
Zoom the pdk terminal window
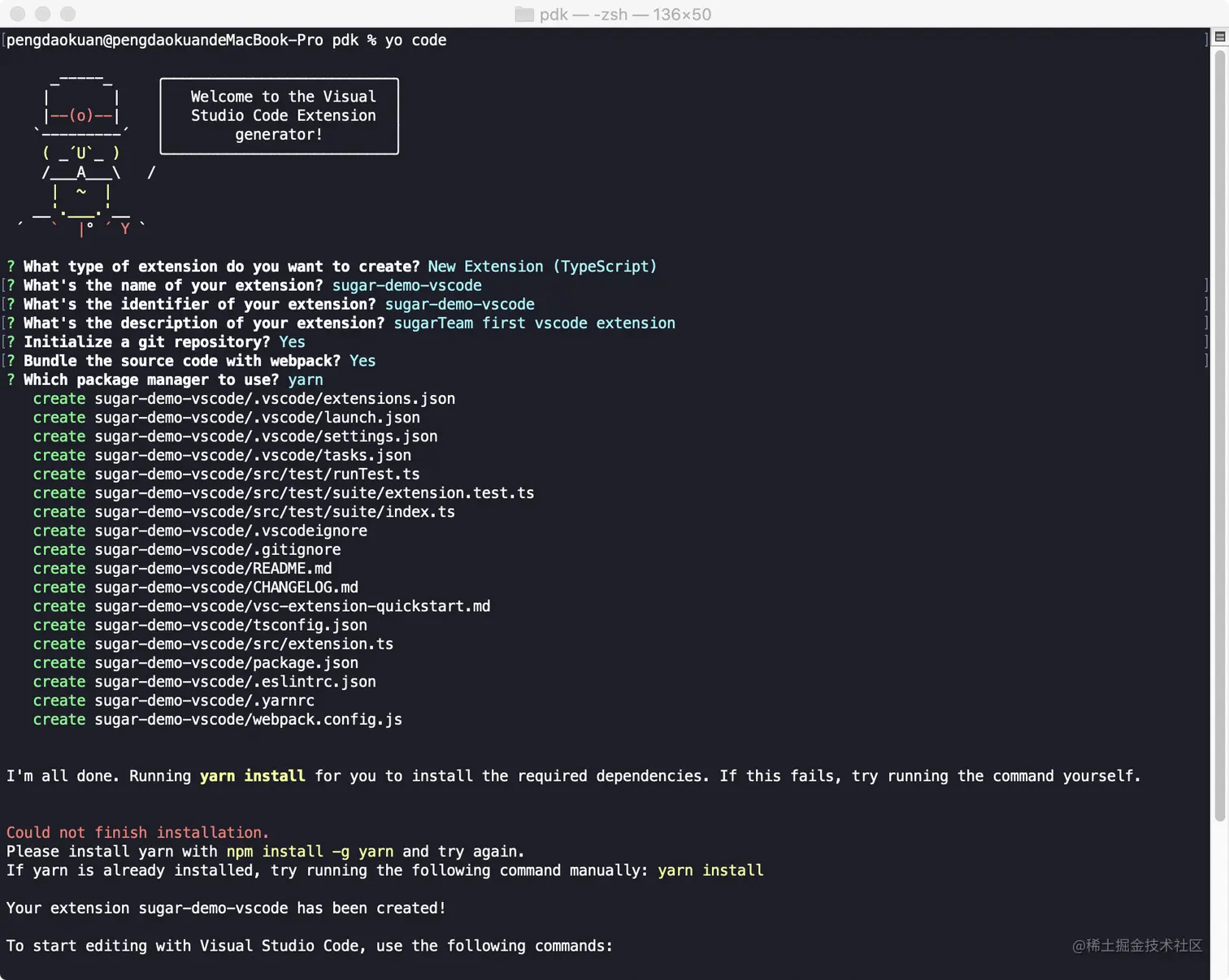pos(68,14)
